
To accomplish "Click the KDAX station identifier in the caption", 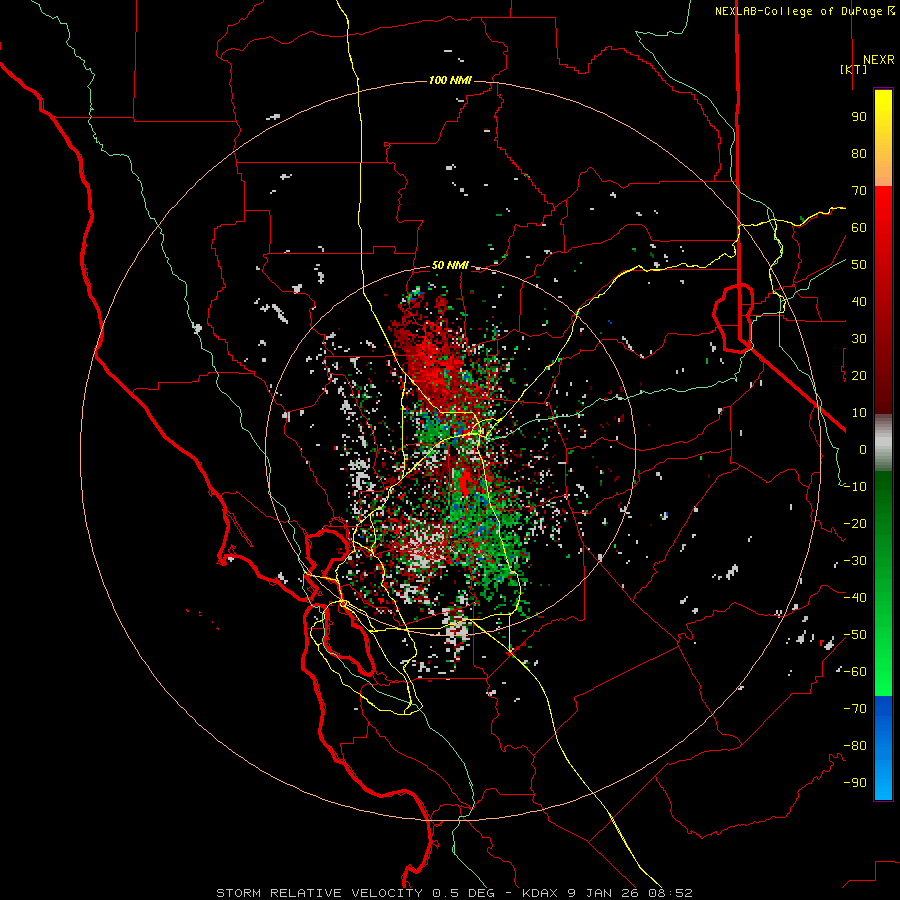I will (540, 893).
